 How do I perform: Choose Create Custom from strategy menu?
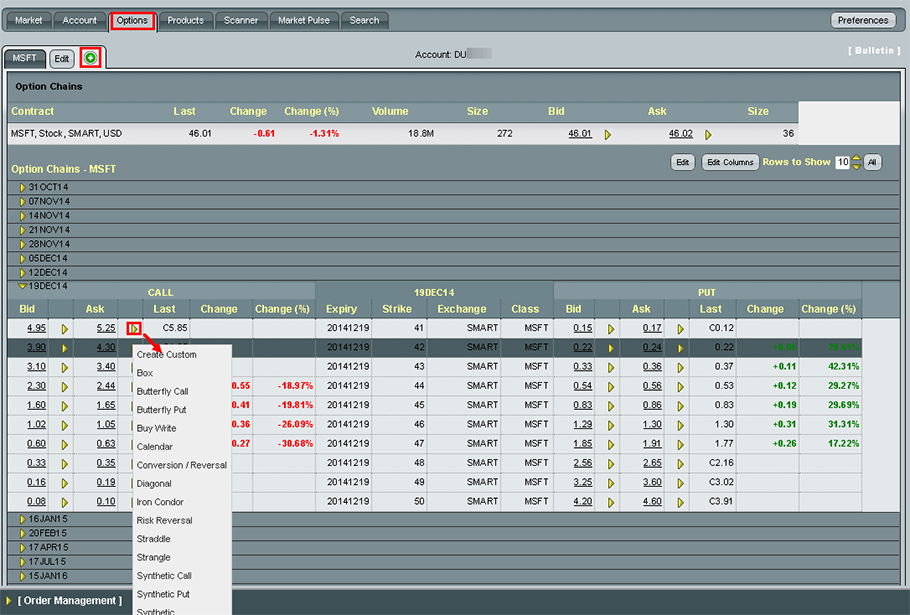pyautogui.click(x=167, y=354)
